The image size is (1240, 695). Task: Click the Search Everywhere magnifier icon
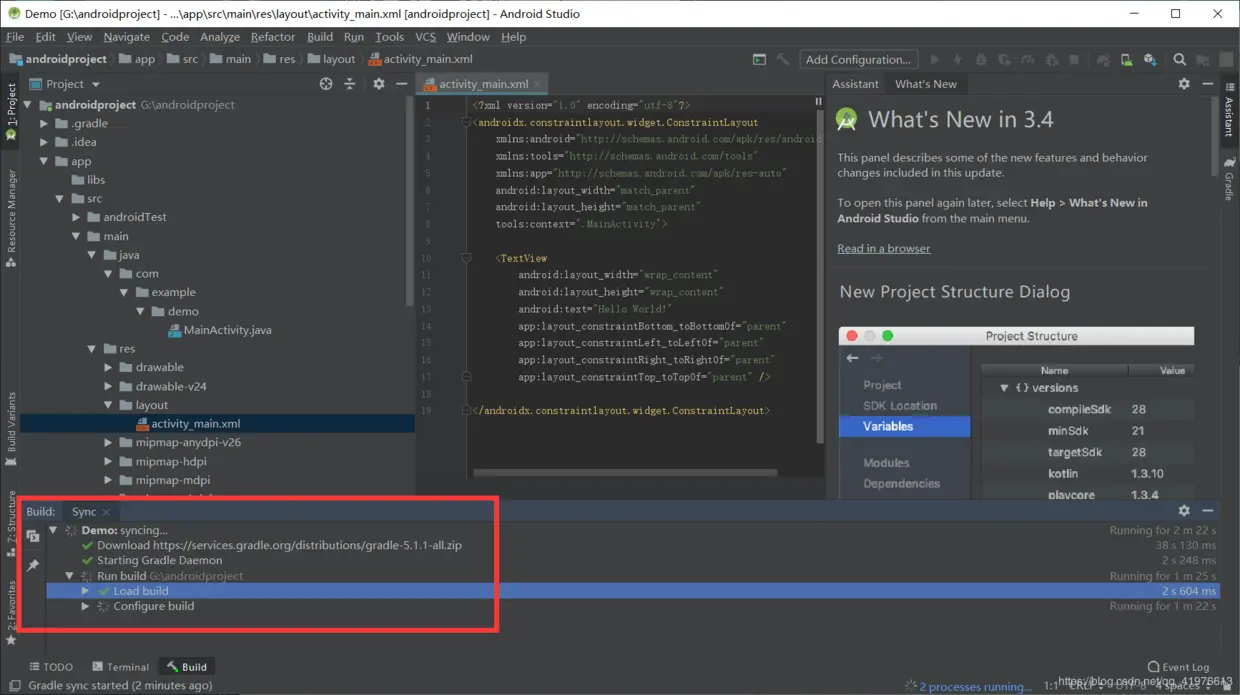pos(1180,60)
